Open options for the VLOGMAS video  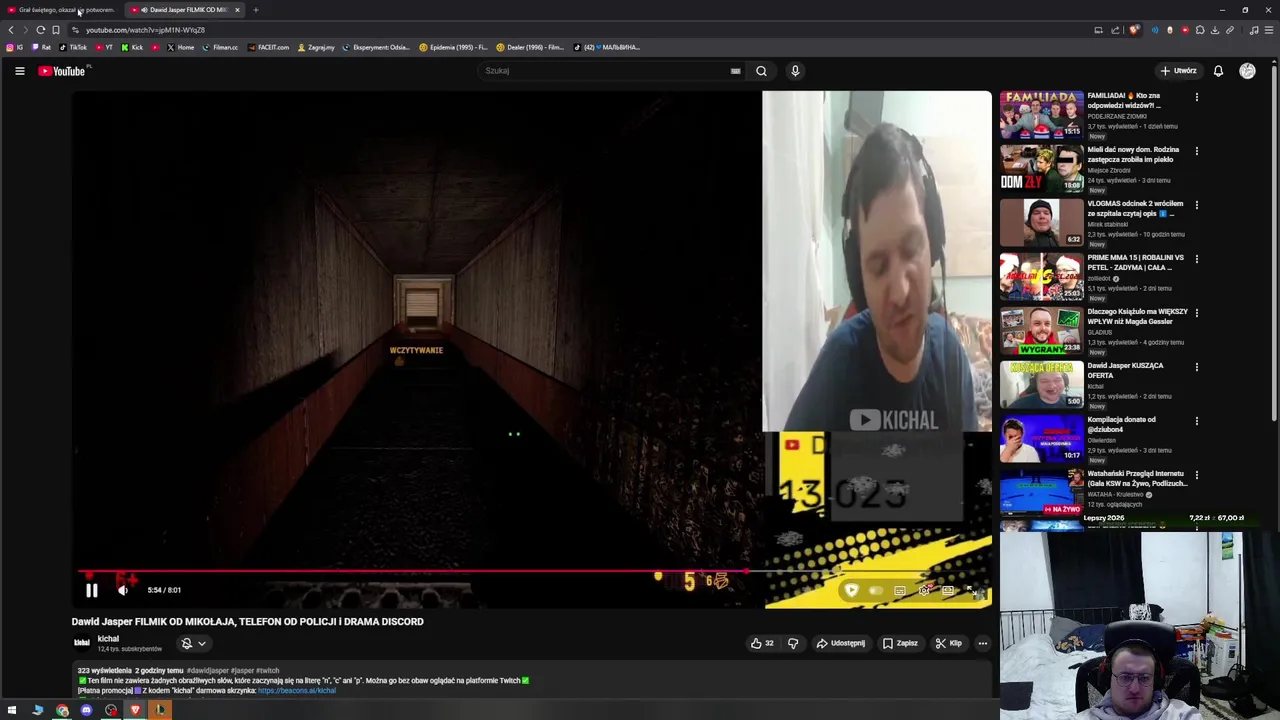pos(1196,205)
